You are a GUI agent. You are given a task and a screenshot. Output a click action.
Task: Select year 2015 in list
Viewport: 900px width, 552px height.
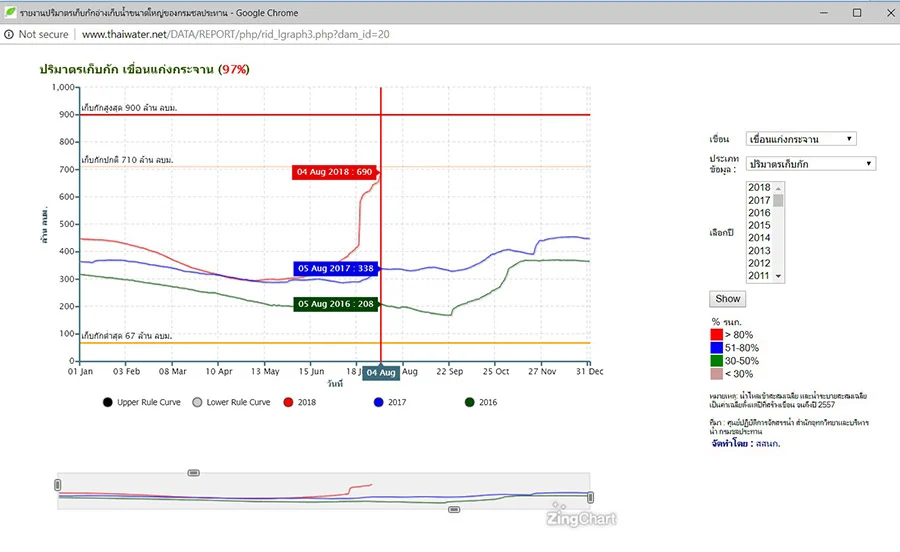click(759, 226)
